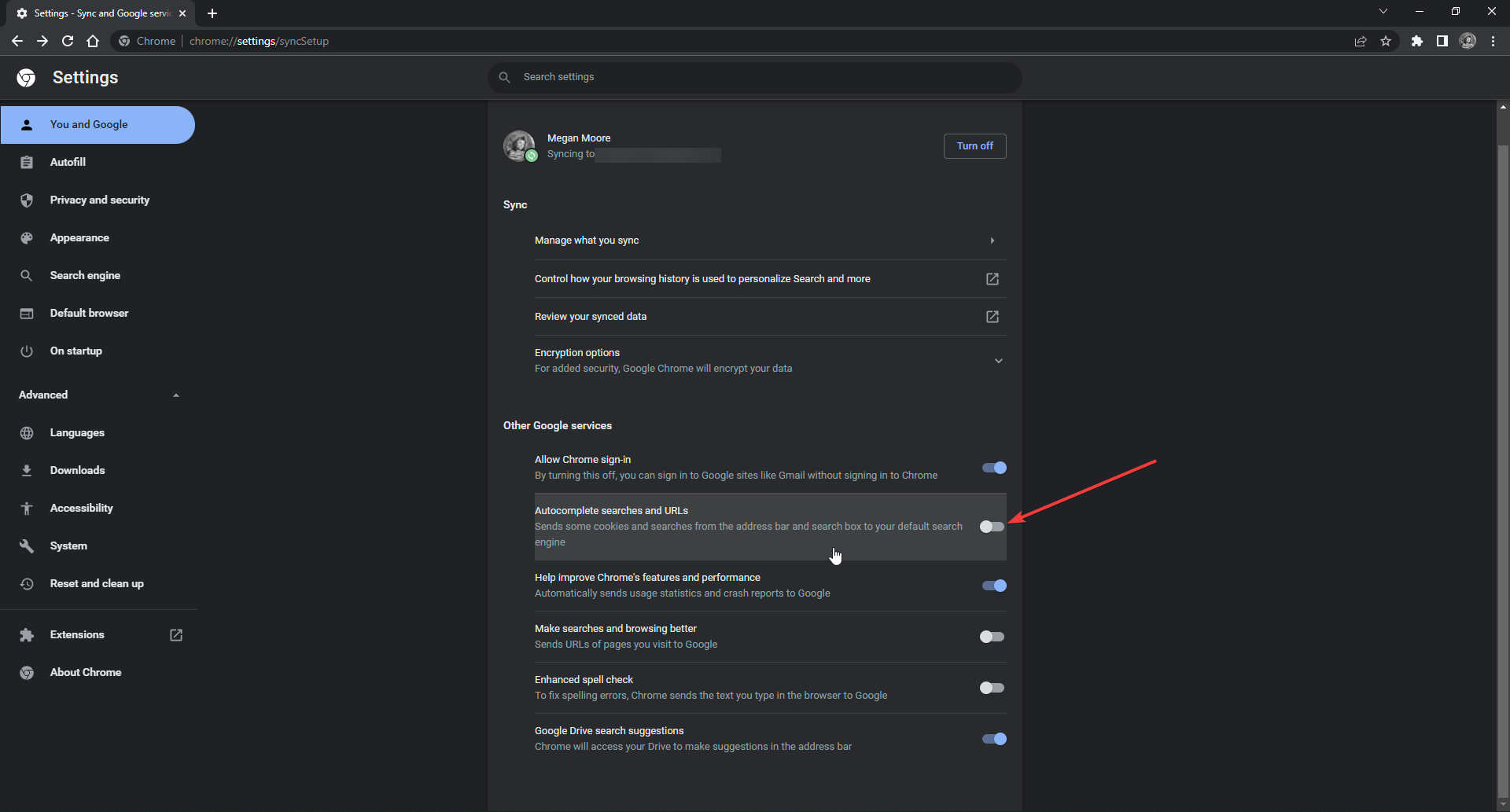Image resolution: width=1510 pixels, height=812 pixels.
Task: Collapse the Advanced section
Action: 98,395
